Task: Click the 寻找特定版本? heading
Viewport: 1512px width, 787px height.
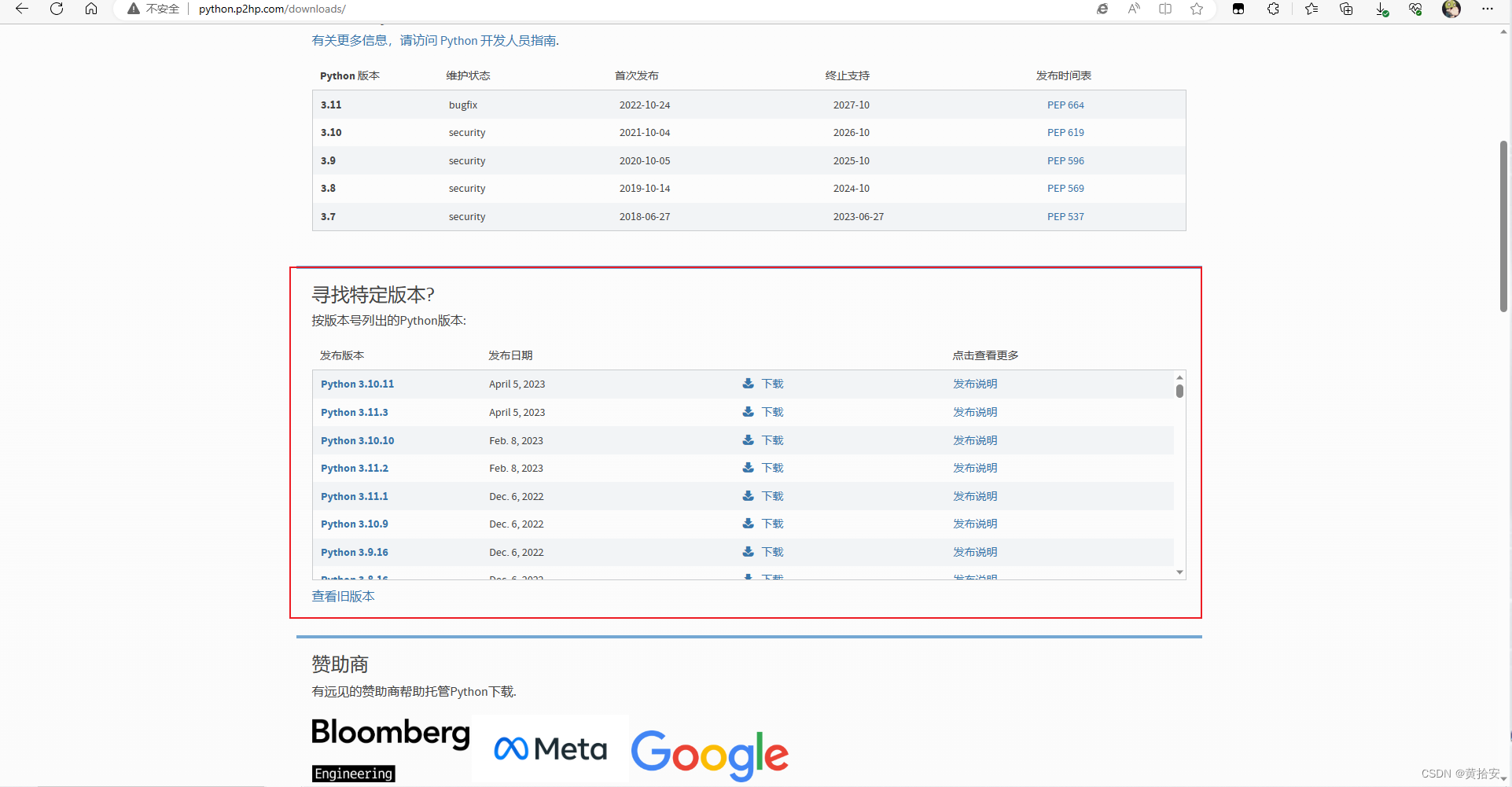Action: pos(373,295)
